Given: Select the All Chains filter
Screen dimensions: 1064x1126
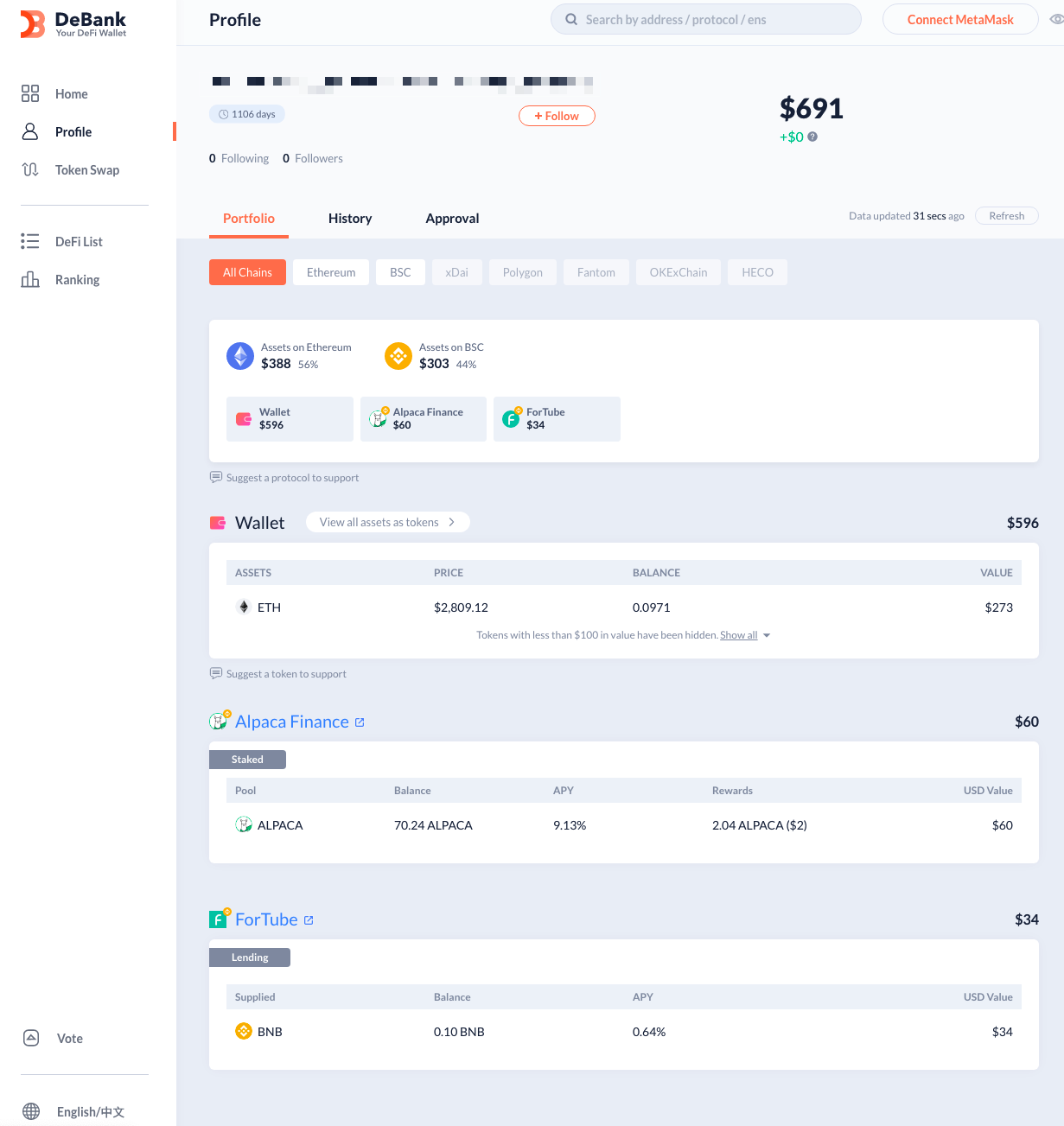Looking at the screenshot, I should [247, 272].
